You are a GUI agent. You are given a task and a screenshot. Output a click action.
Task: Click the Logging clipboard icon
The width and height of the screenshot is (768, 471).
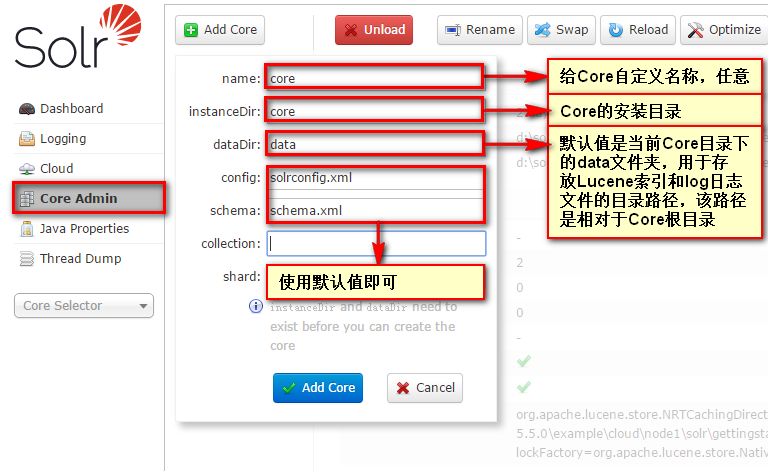[x=27, y=139]
